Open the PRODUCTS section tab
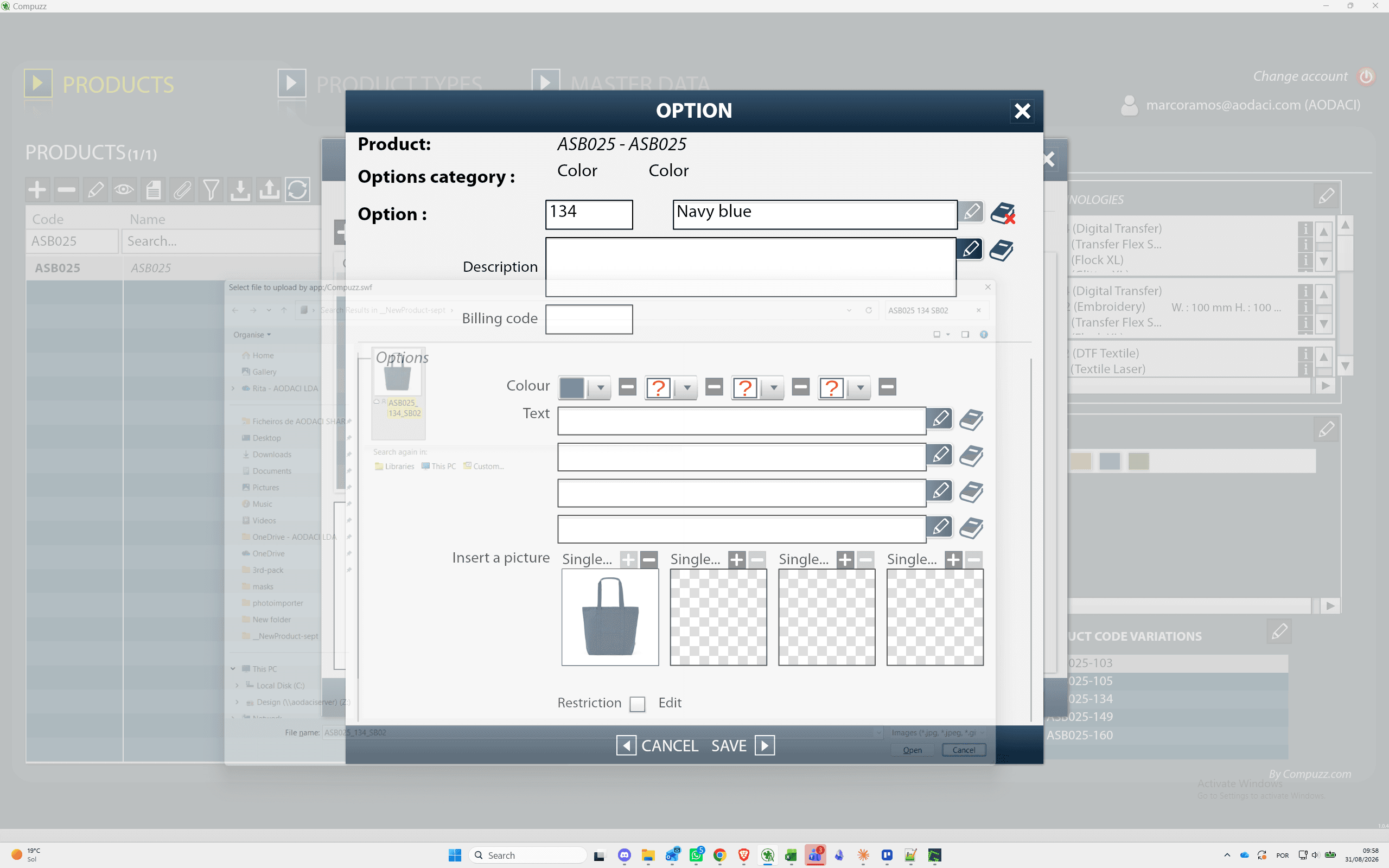Image resolution: width=1389 pixels, height=868 pixels. coord(99,85)
